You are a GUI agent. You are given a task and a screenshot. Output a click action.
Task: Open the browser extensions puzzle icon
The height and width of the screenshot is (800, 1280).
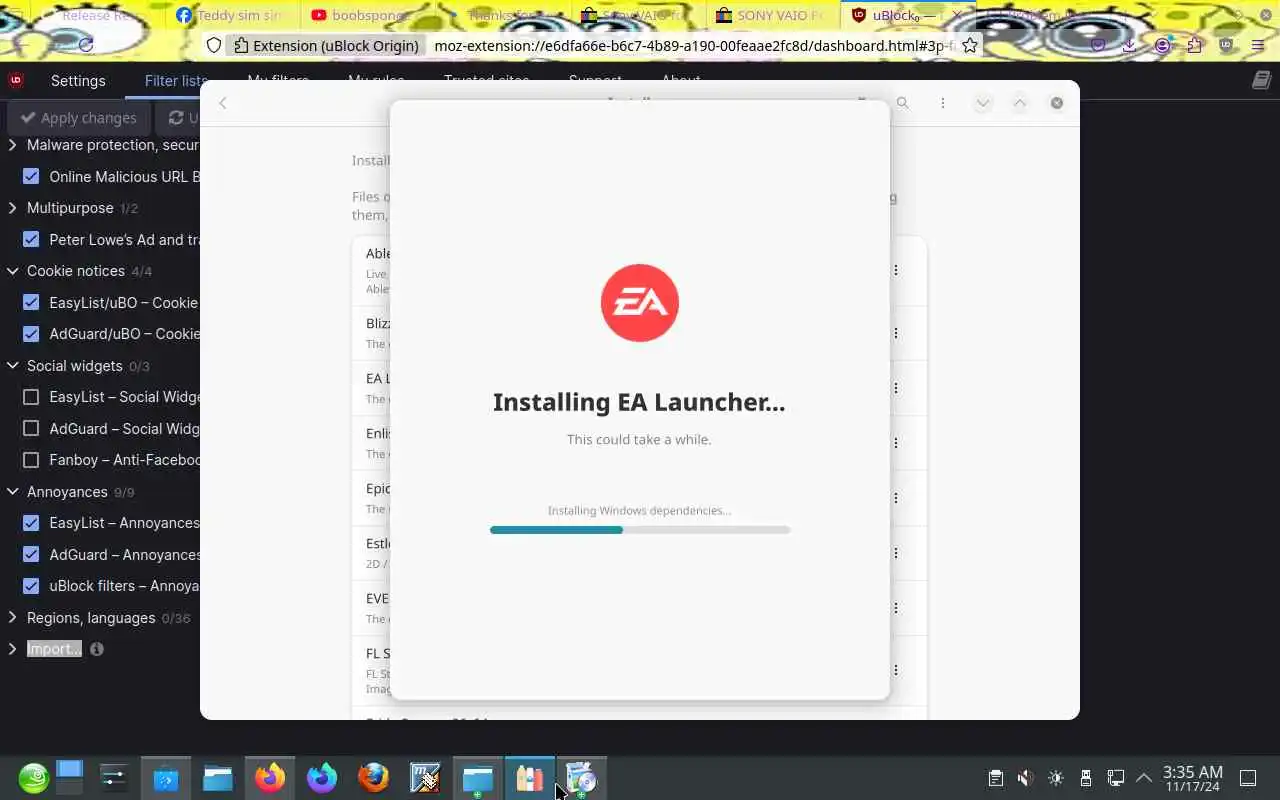1194,45
